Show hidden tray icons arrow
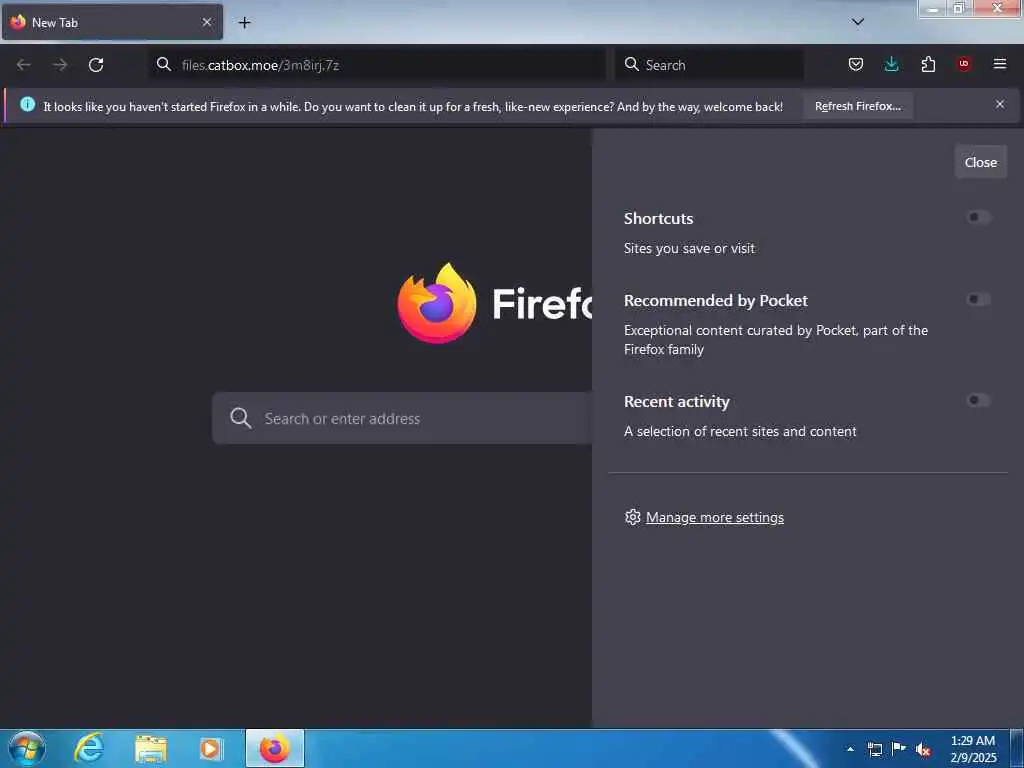 tap(850, 749)
